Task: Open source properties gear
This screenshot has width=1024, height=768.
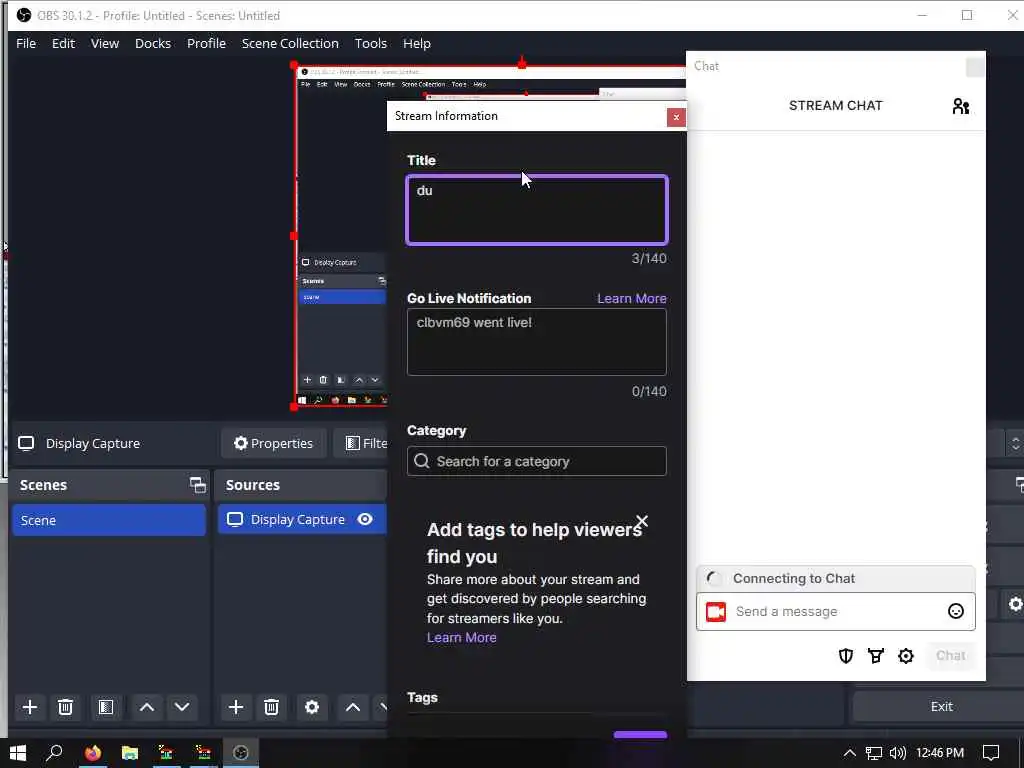Action: coord(312,707)
